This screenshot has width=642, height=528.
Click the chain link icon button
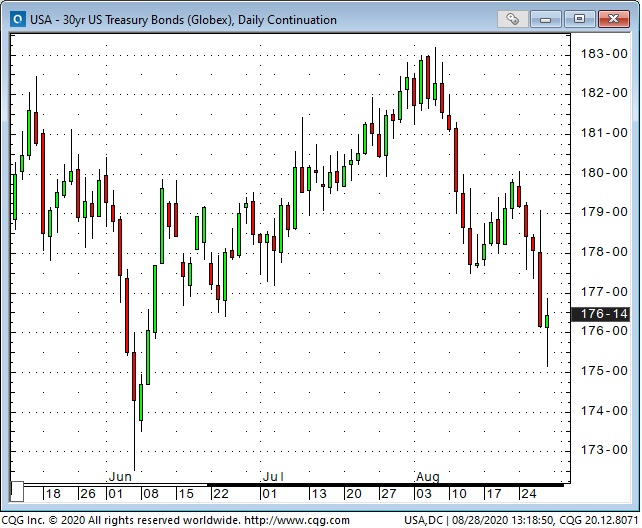pyautogui.click(x=512, y=19)
